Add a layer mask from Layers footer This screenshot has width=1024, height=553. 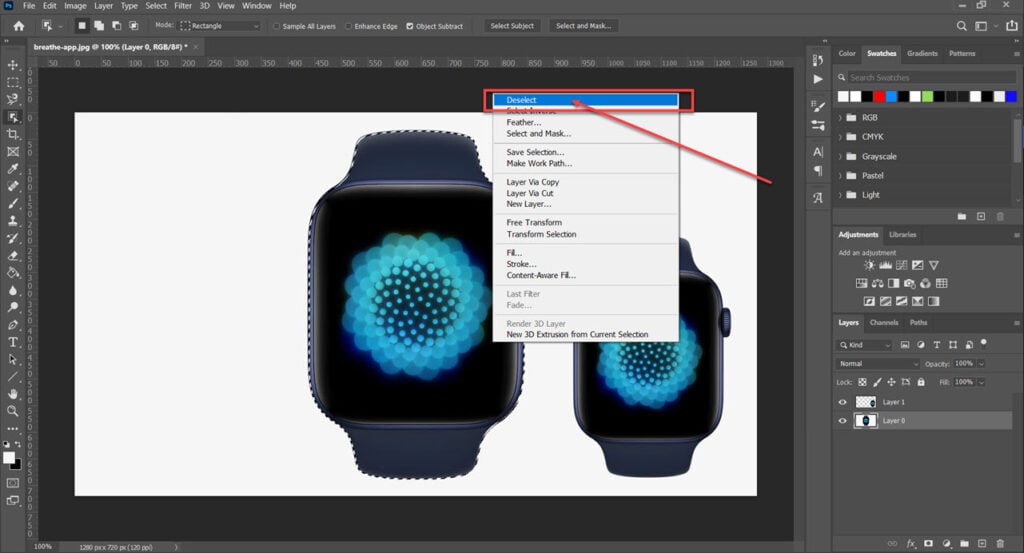[928, 543]
